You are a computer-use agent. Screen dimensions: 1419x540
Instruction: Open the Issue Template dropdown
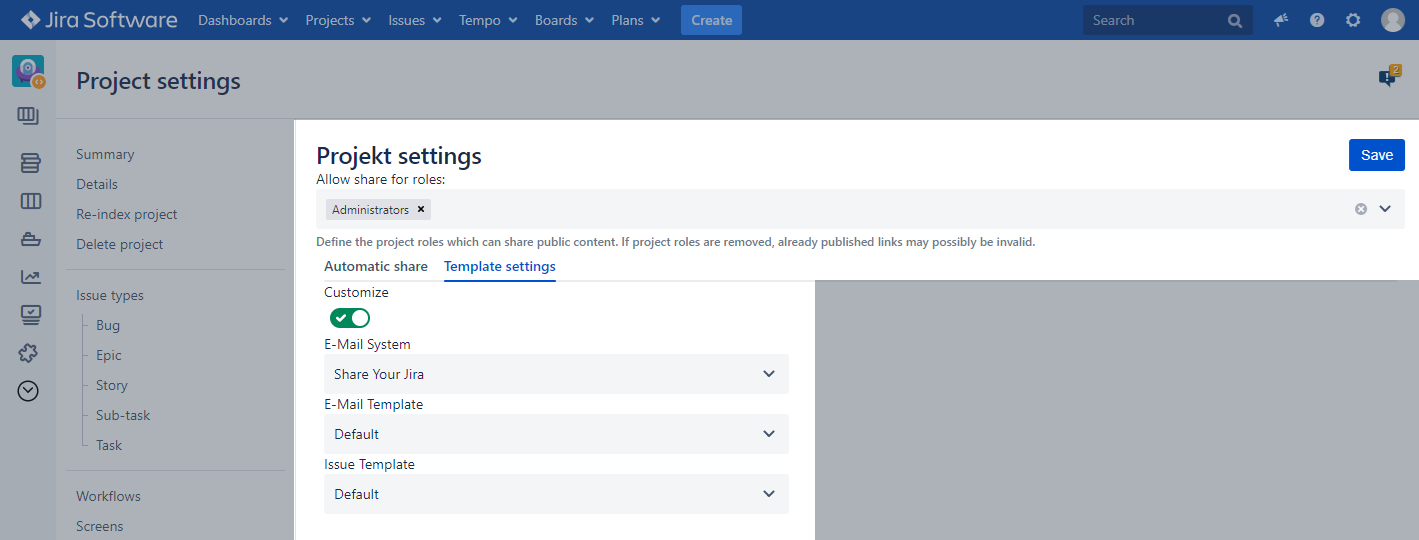point(556,494)
